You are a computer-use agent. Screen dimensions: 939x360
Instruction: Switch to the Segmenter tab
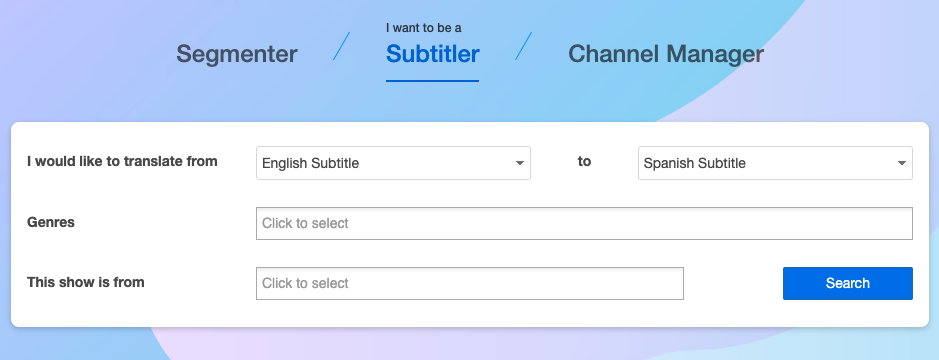tap(237, 54)
